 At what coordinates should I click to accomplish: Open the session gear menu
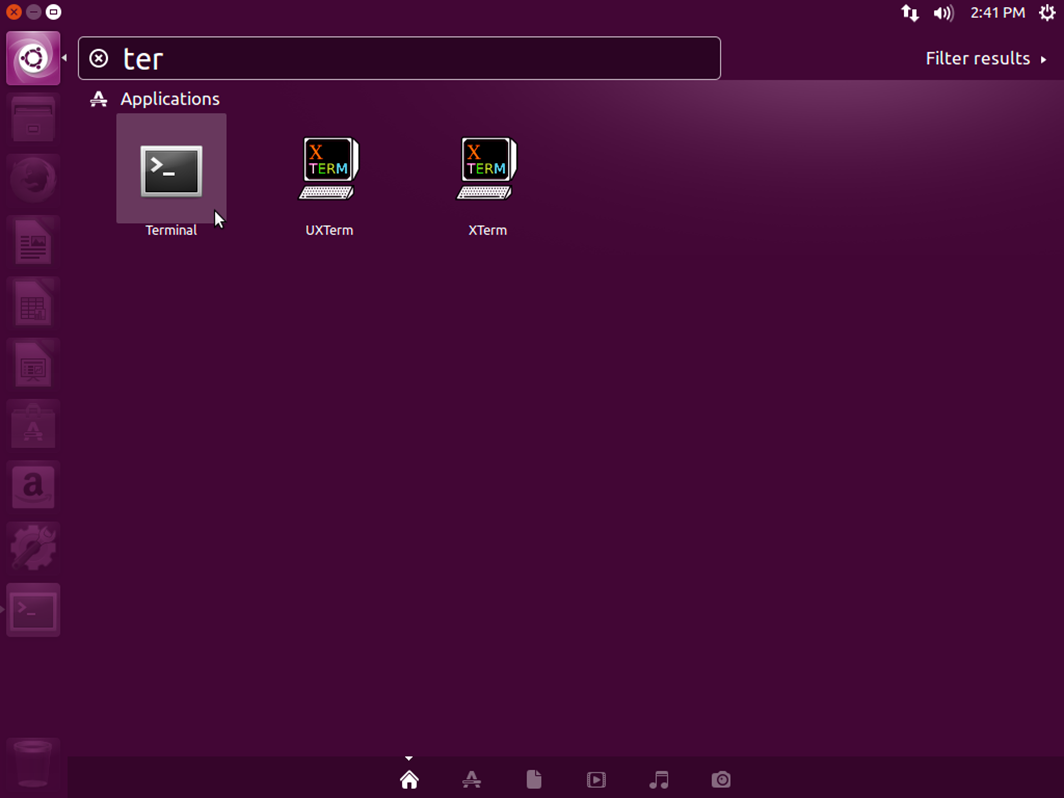pyautogui.click(x=1047, y=13)
